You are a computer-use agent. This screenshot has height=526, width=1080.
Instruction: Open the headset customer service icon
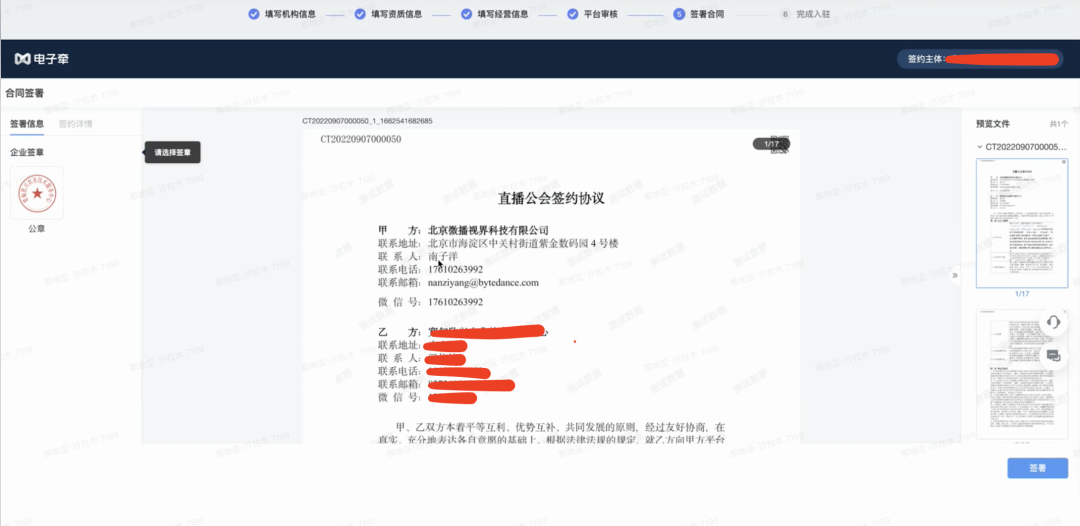[x=1053, y=322]
